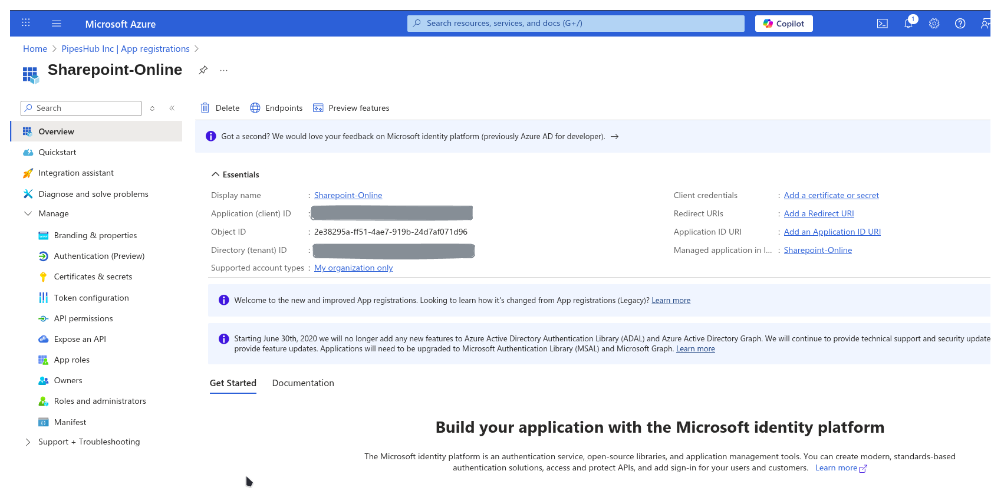1000x501 pixels.
Task: Switch to the Documentation tab
Action: [303, 383]
